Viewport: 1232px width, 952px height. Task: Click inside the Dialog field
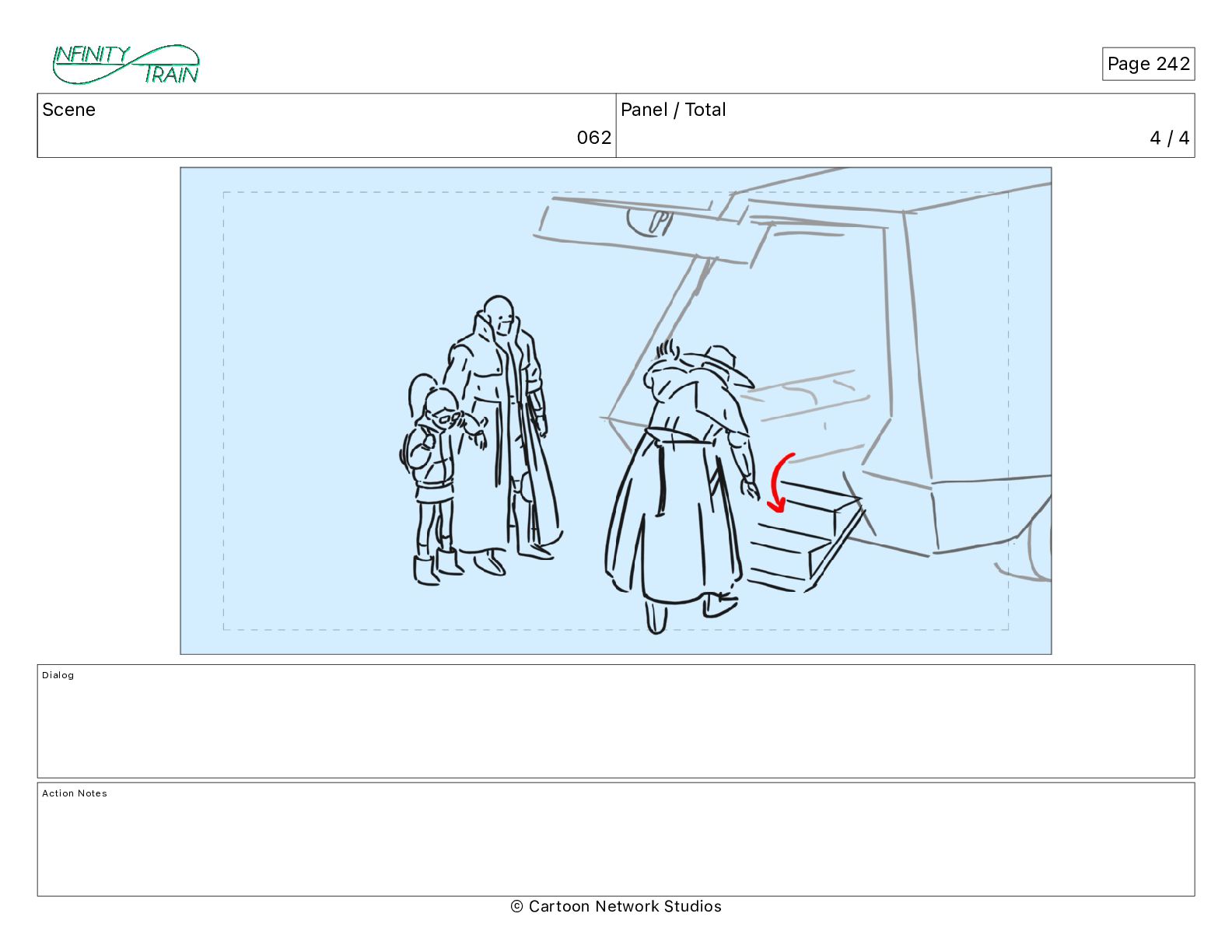616,721
